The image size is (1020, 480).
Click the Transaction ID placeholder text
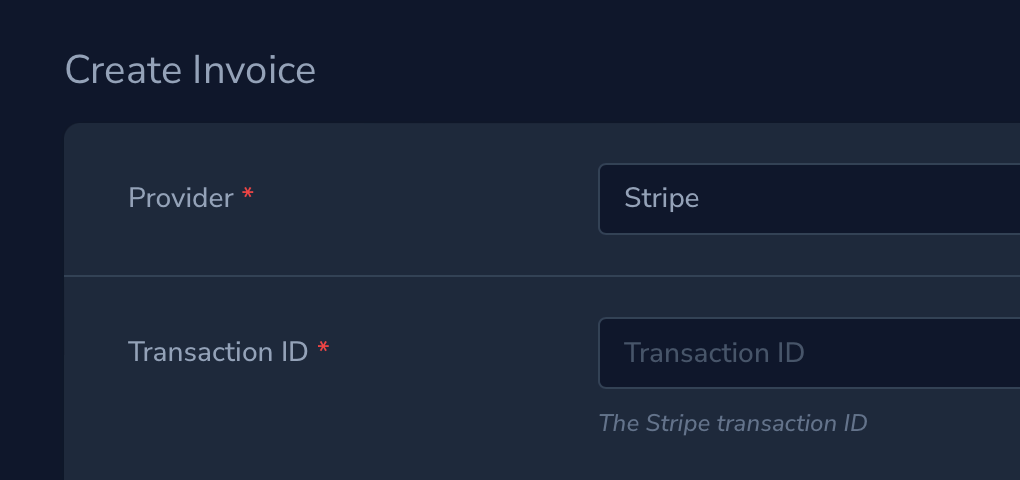coord(714,353)
